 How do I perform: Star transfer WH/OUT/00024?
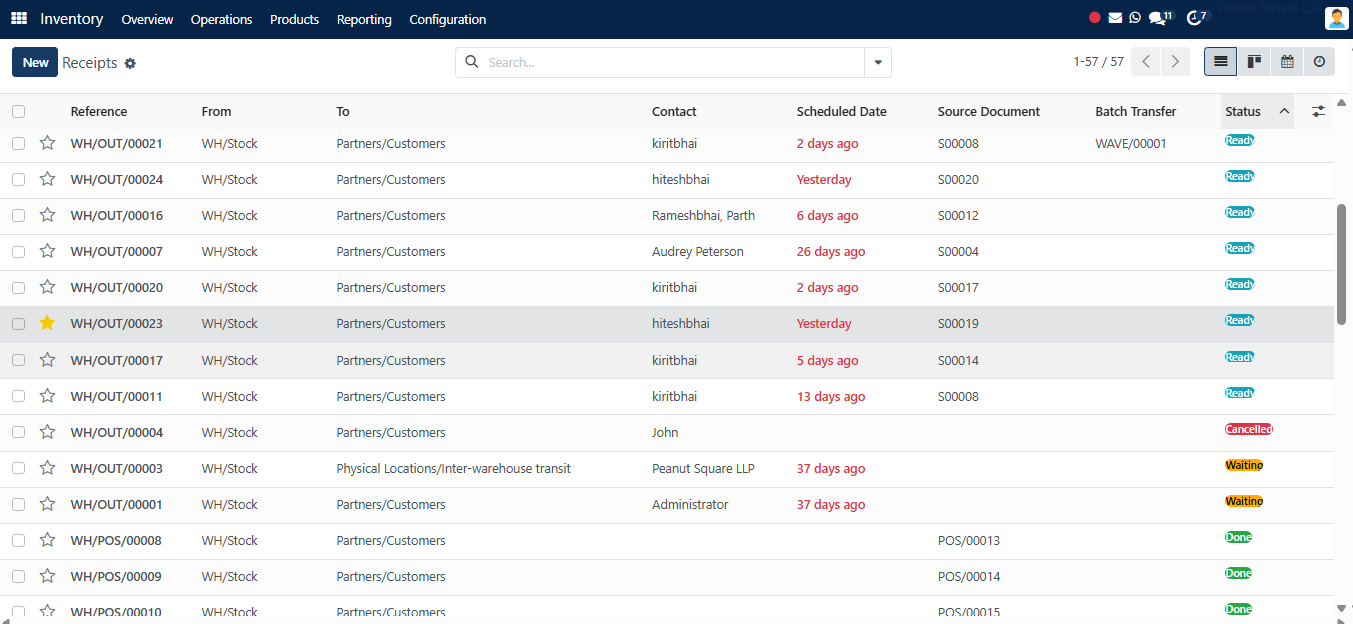(x=47, y=179)
